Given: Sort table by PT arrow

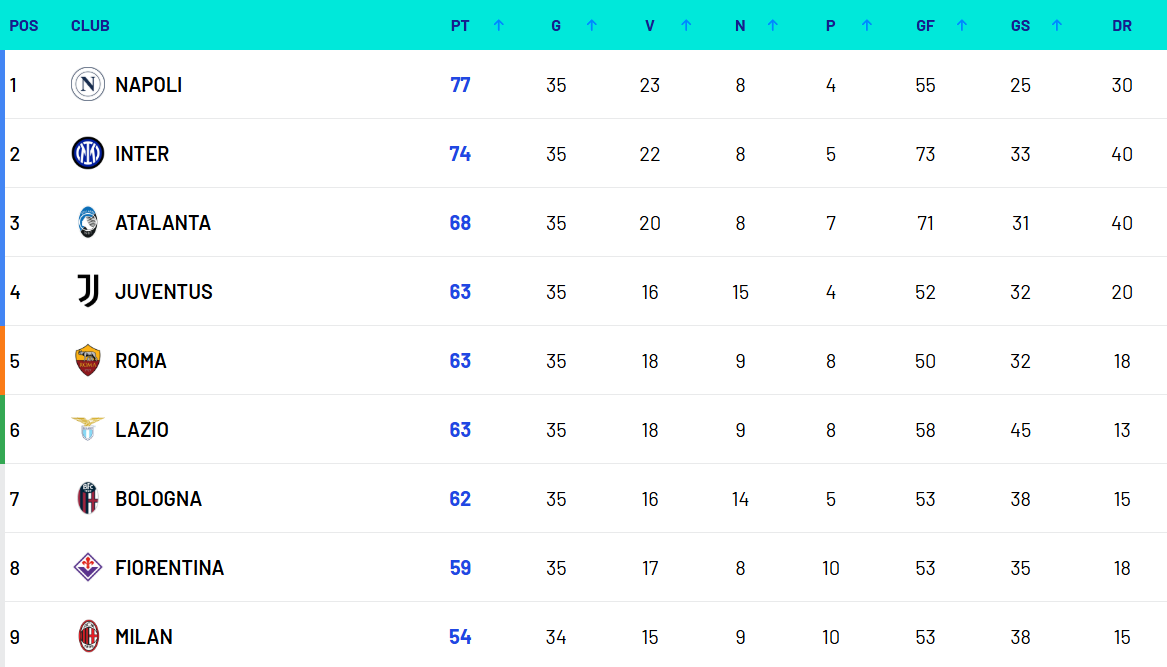Looking at the screenshot, I should click(x=499, y=25).
